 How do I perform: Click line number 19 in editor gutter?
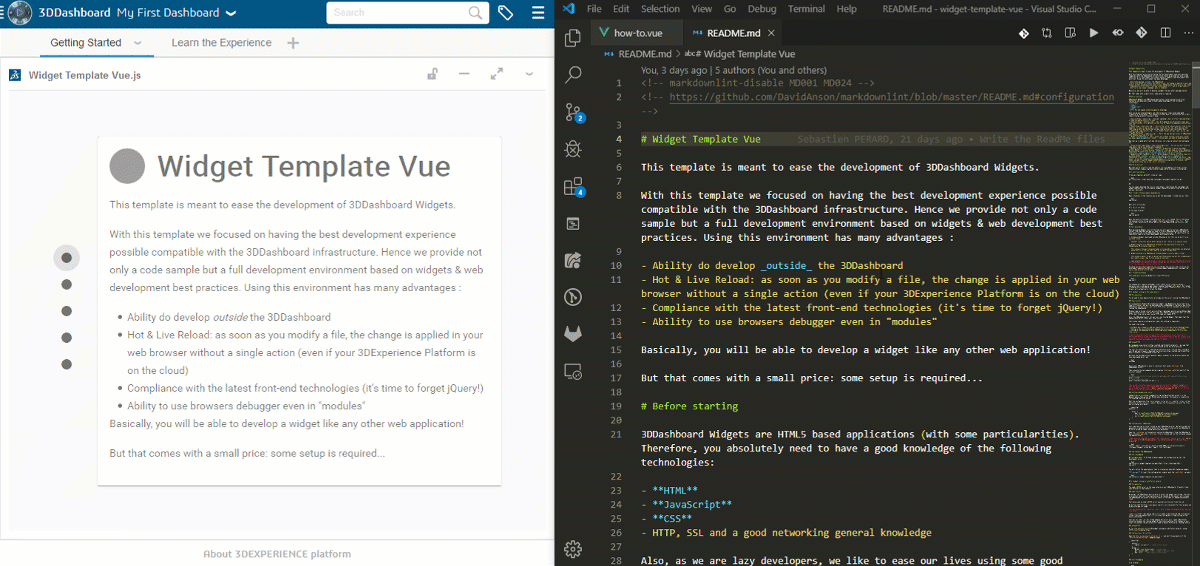pos(618,406)
